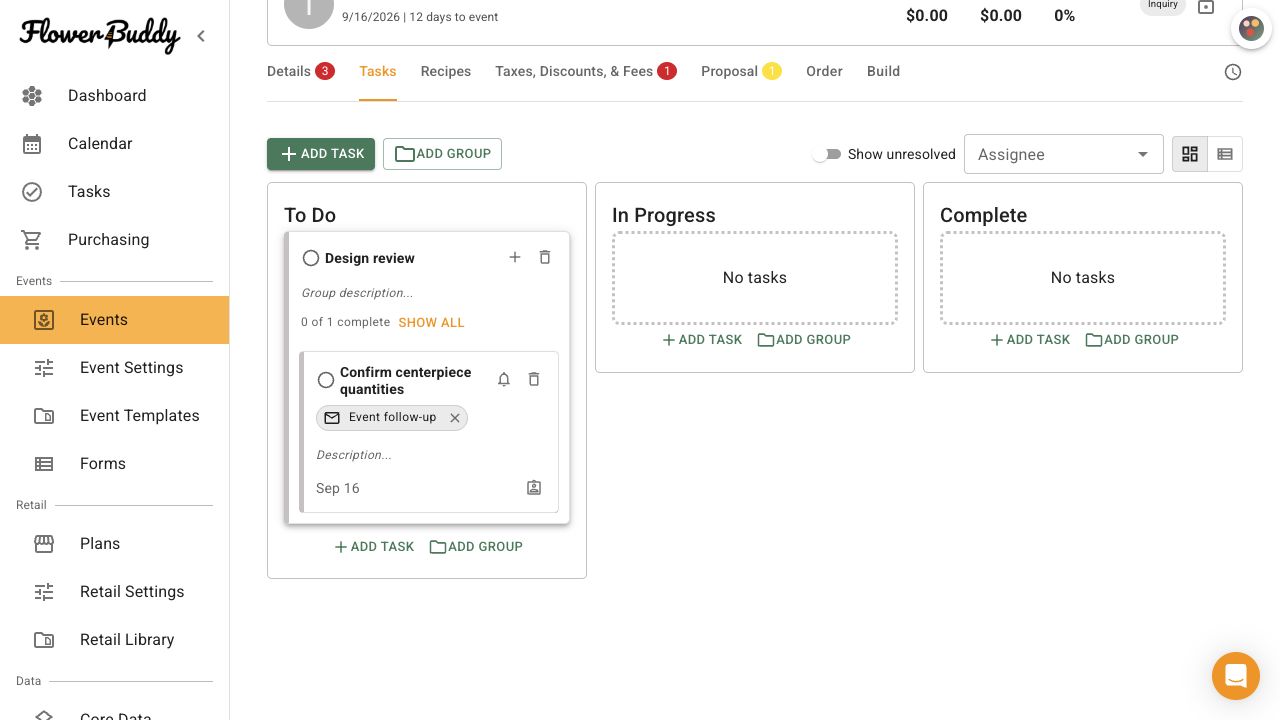This screenshot has width=1280, height=720.
Task: Select the Tasks tab
Action: pyautogui.click(x=378, y=71)
